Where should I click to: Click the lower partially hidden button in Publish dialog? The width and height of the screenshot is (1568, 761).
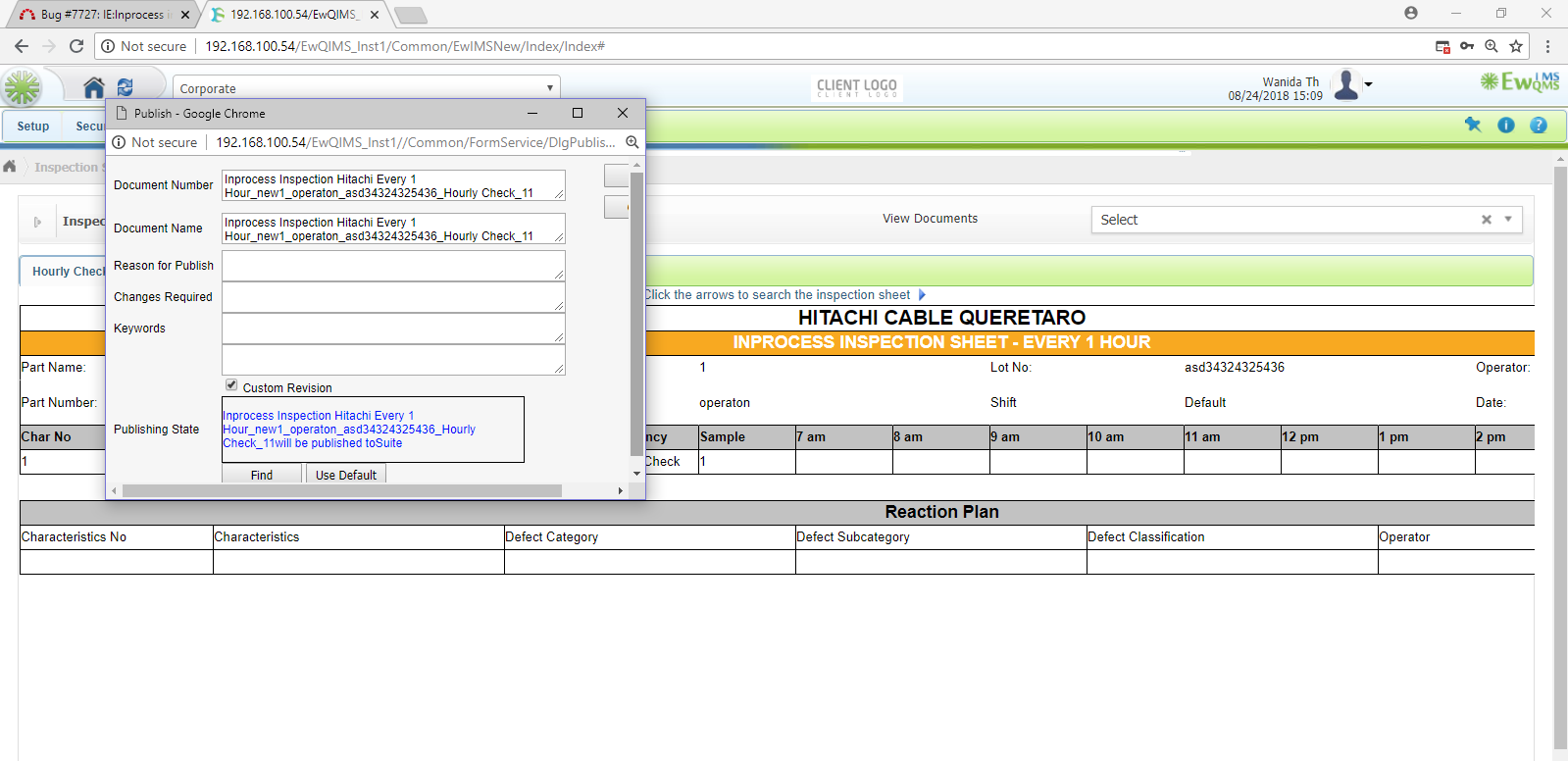[616, 207]
